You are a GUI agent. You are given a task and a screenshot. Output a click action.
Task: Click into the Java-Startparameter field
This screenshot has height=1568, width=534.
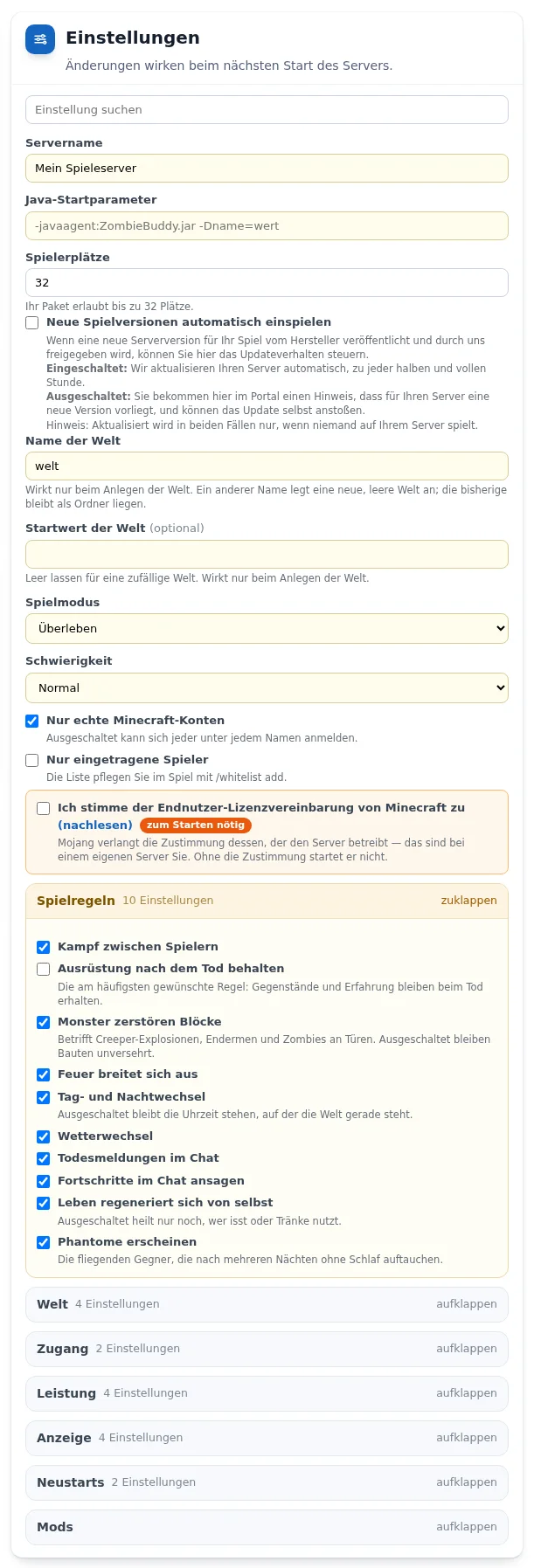267,225
